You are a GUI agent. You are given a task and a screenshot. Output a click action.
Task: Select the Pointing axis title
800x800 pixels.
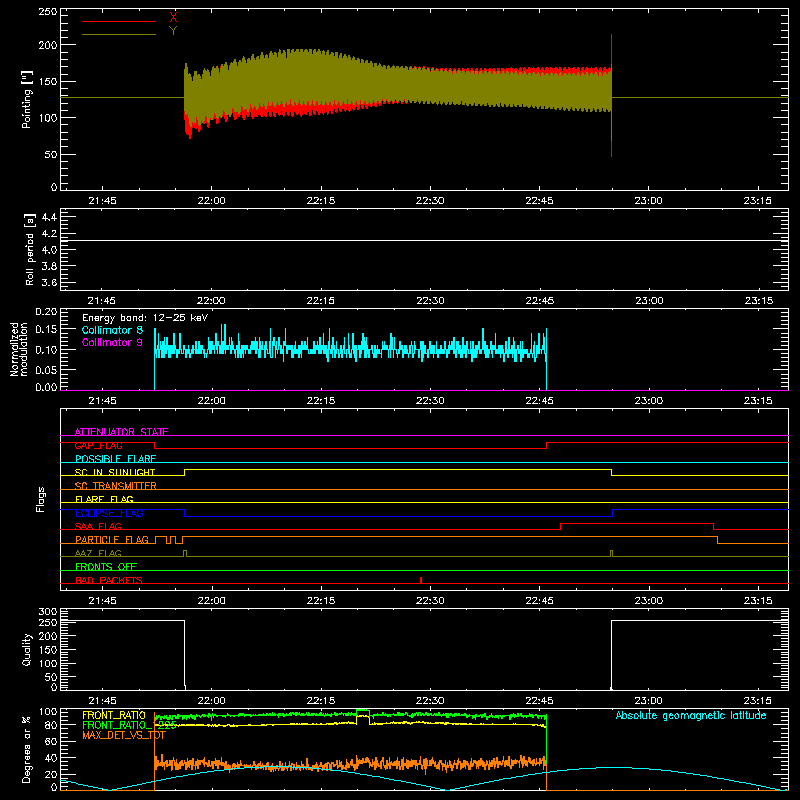[27, 99]
